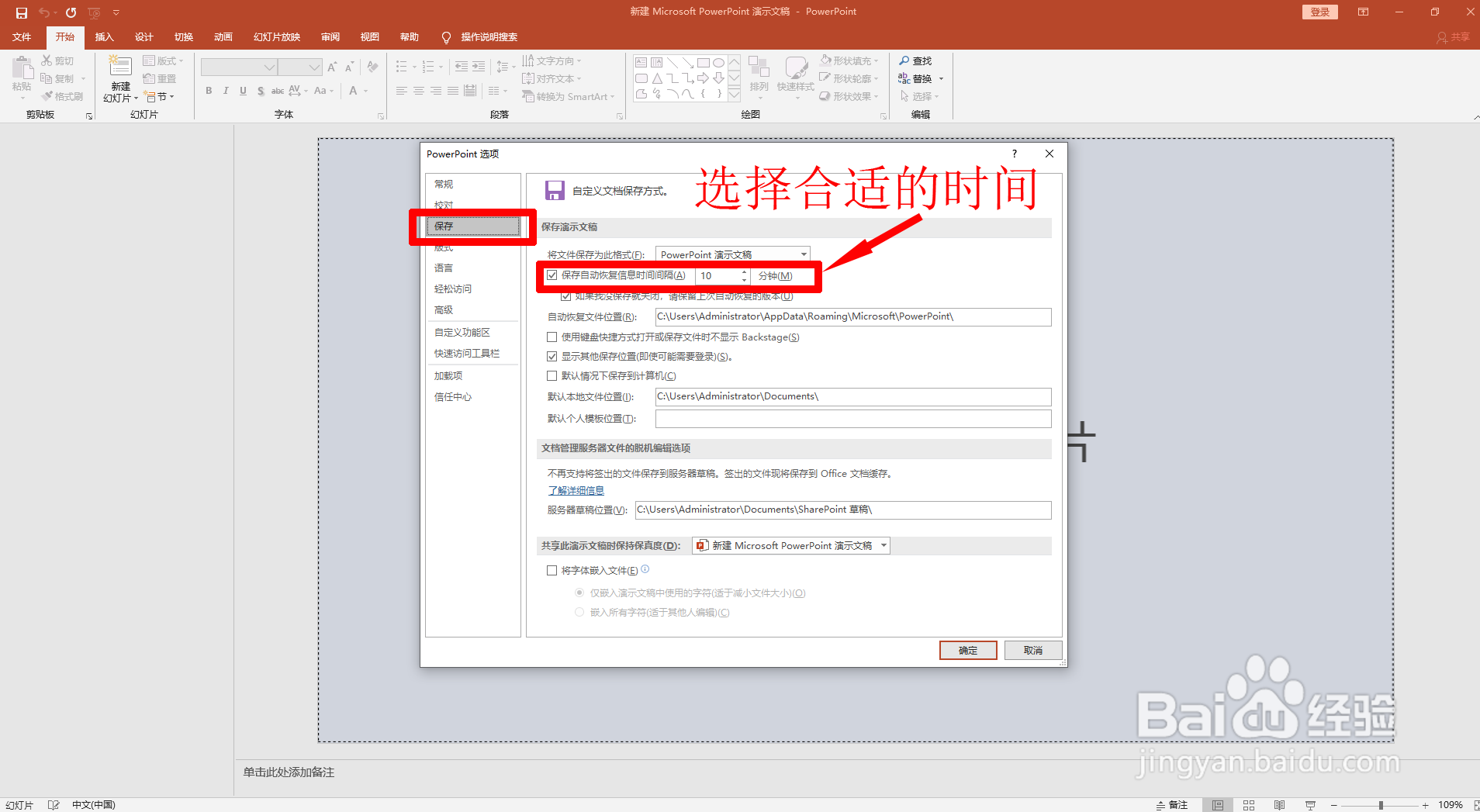Click the Italic formatting icon
The height and width of the screenshot is (812, 1480).
pos(226,91)
